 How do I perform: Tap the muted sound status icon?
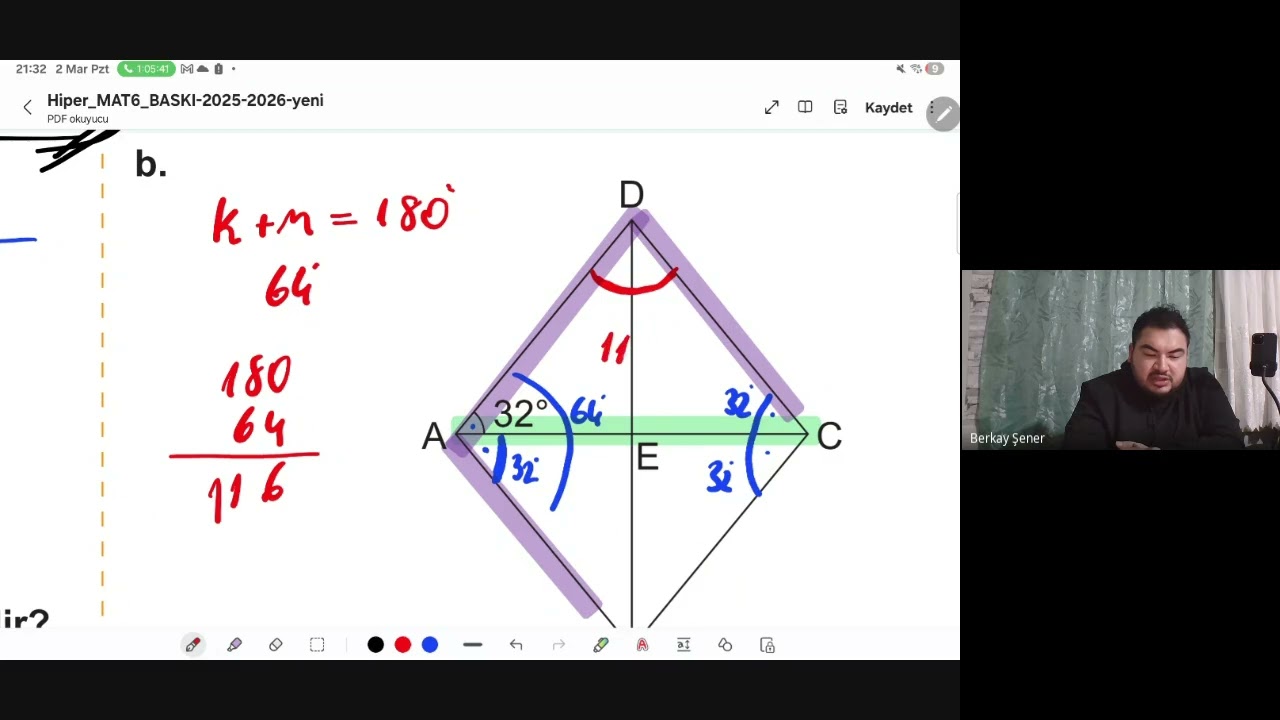900,69
